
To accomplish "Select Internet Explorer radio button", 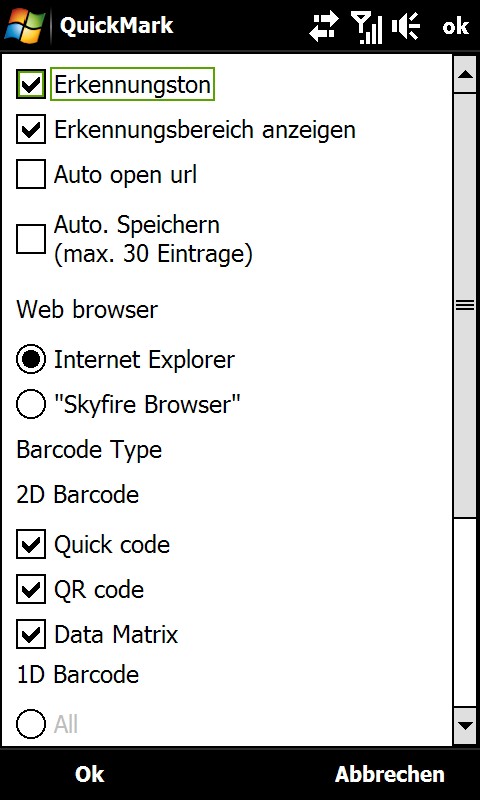I will click(x=31, y=360).
